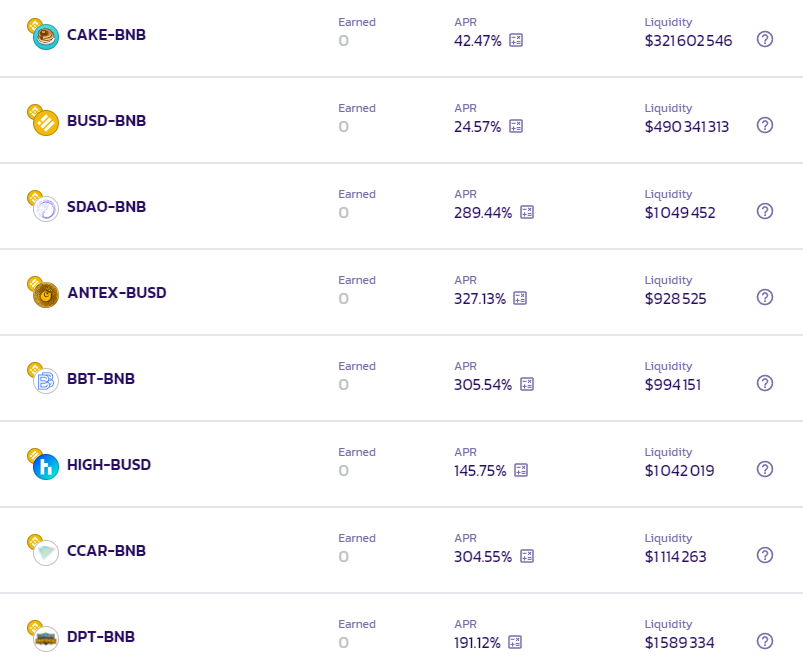
Task: Show liquidity help for CAKE-BNB
Action: 765,39
